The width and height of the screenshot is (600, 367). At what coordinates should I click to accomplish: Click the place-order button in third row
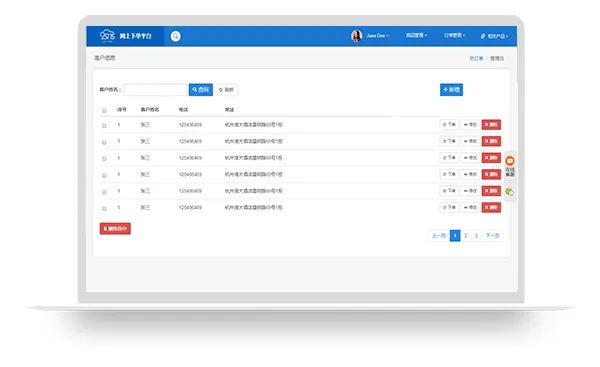(449, 158)
